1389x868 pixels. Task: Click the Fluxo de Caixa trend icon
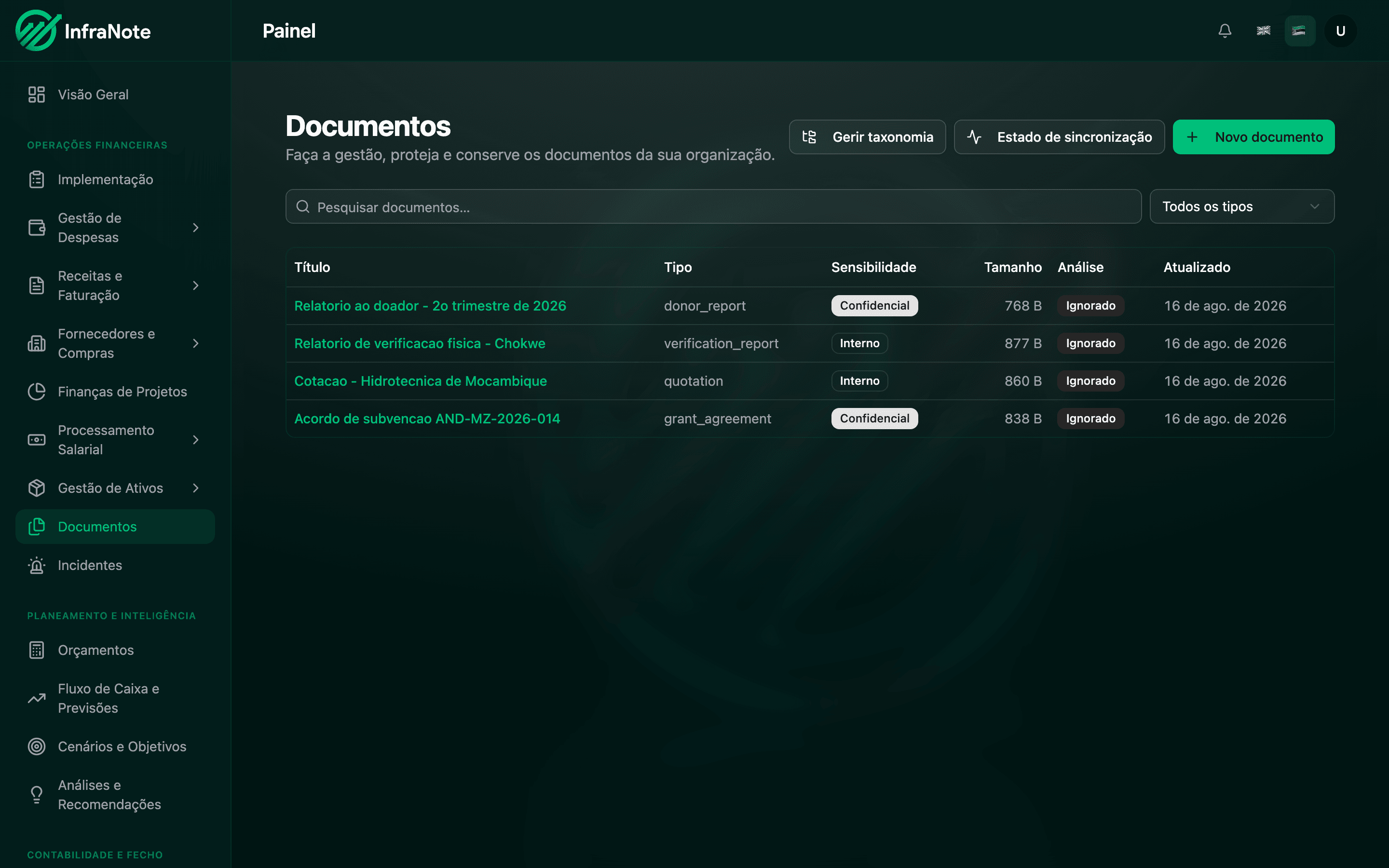tap(37, 698)
